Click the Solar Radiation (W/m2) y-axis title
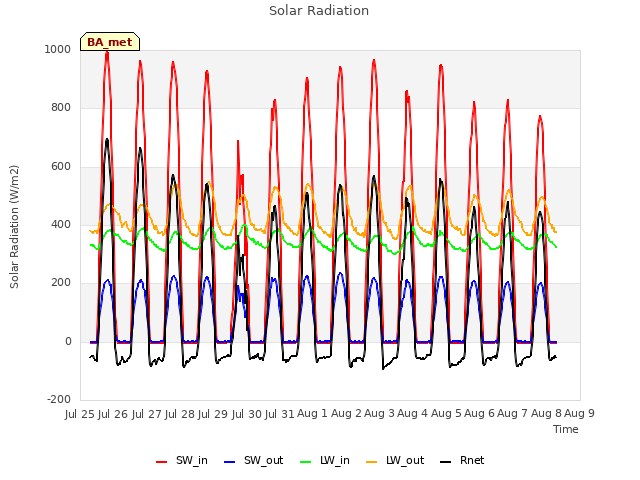The height and width of the screenshot is (480, 640). [14, 227]
